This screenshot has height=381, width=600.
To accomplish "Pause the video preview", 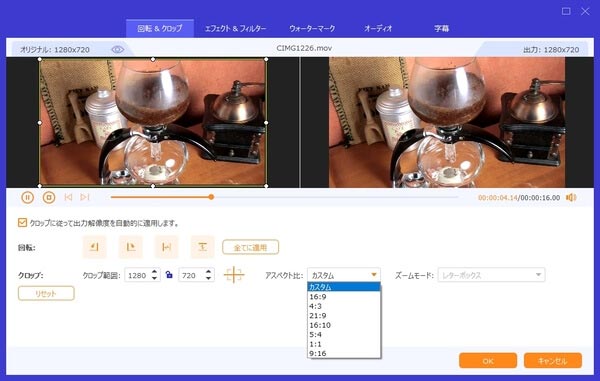I will [27, 197].
